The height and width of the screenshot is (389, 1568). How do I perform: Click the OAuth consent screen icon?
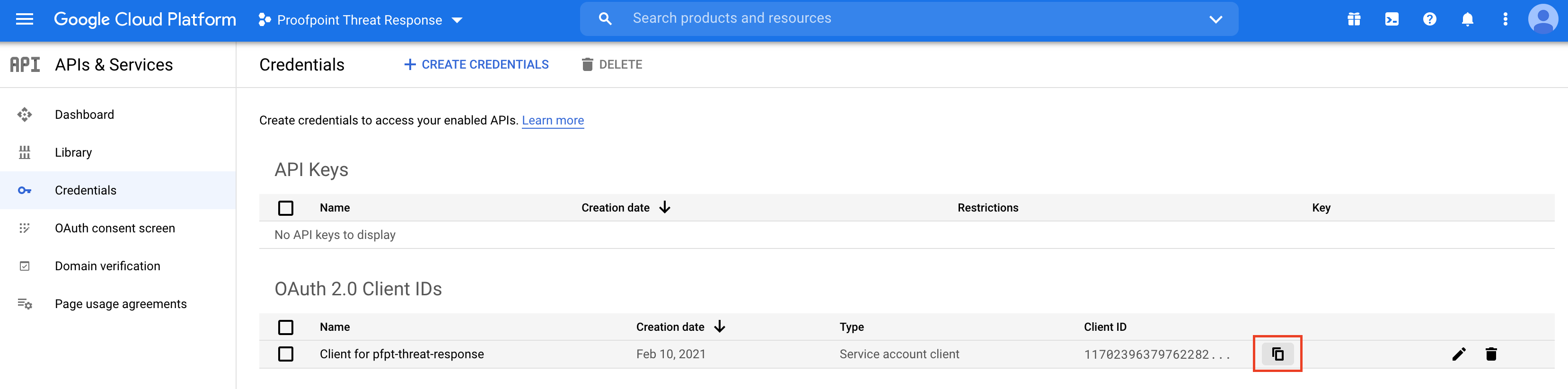[24, 228]
